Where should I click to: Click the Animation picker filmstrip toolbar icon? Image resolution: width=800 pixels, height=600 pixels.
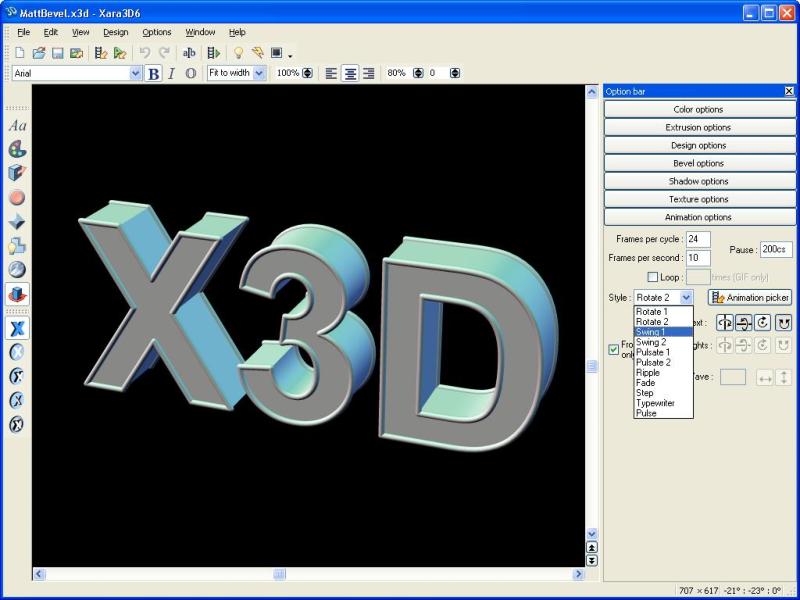pos(101,53)
